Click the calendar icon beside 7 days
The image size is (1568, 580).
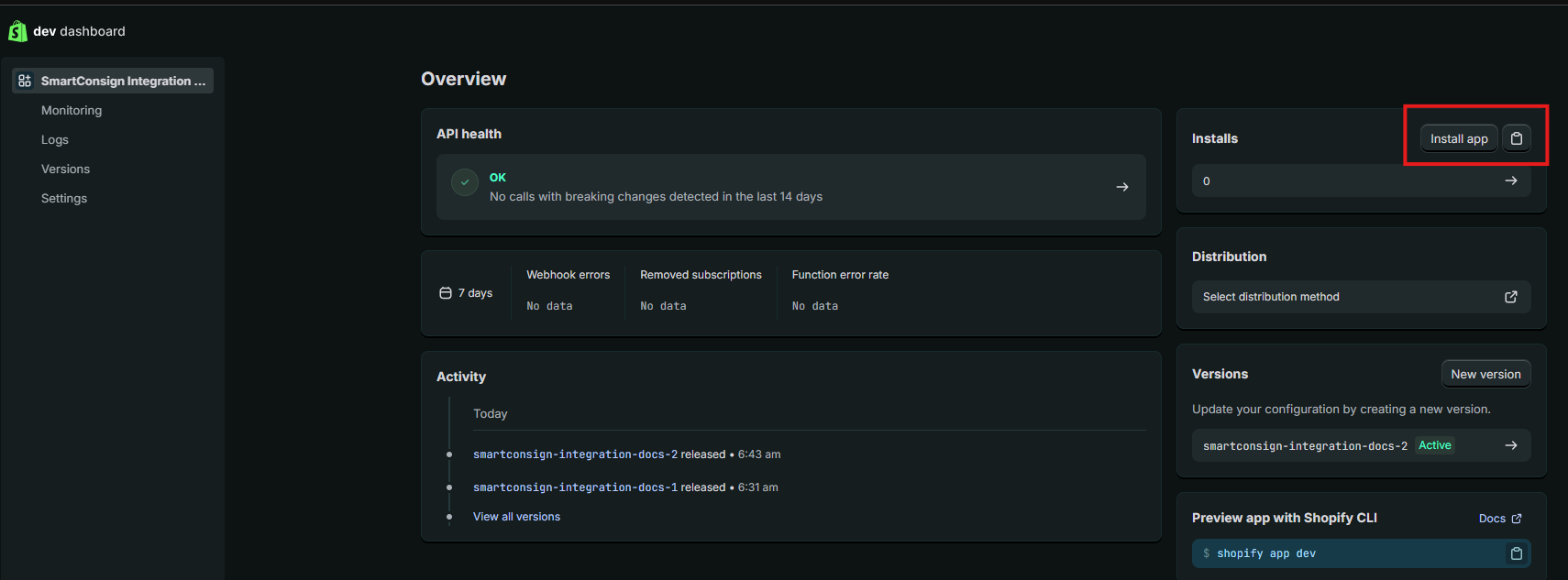pos(446,293)
